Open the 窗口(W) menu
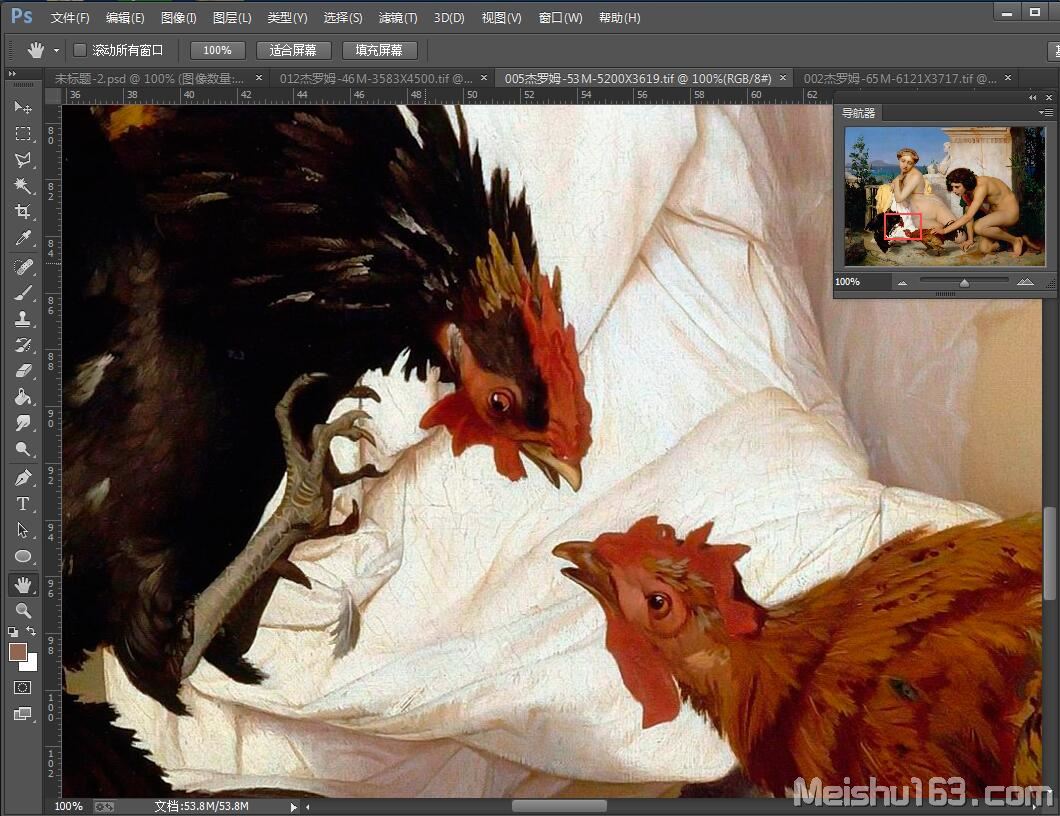 click(x=560, y=18)
